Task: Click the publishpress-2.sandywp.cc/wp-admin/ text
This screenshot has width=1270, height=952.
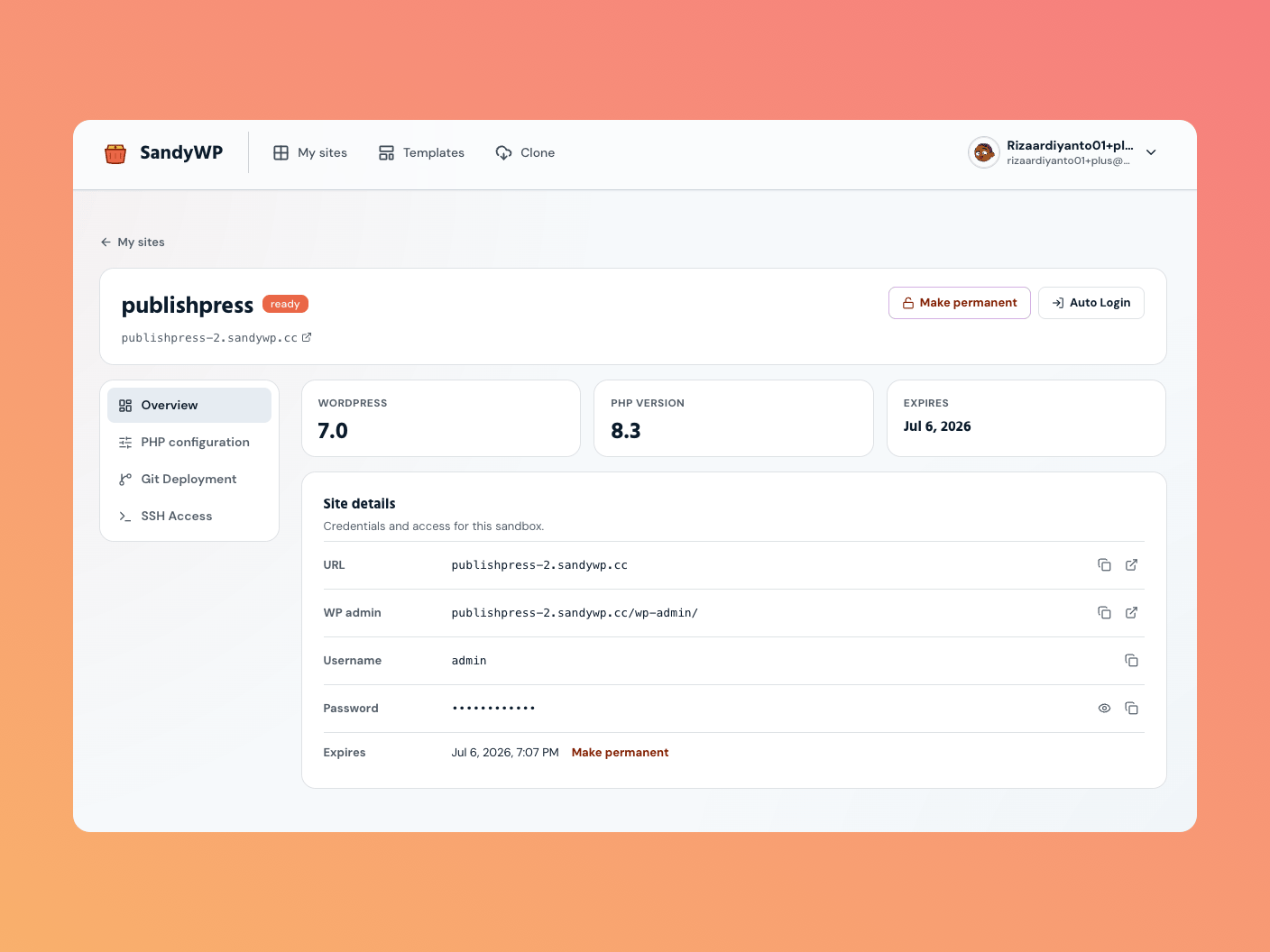Action: pyautogui.click(x=575, y=613)
